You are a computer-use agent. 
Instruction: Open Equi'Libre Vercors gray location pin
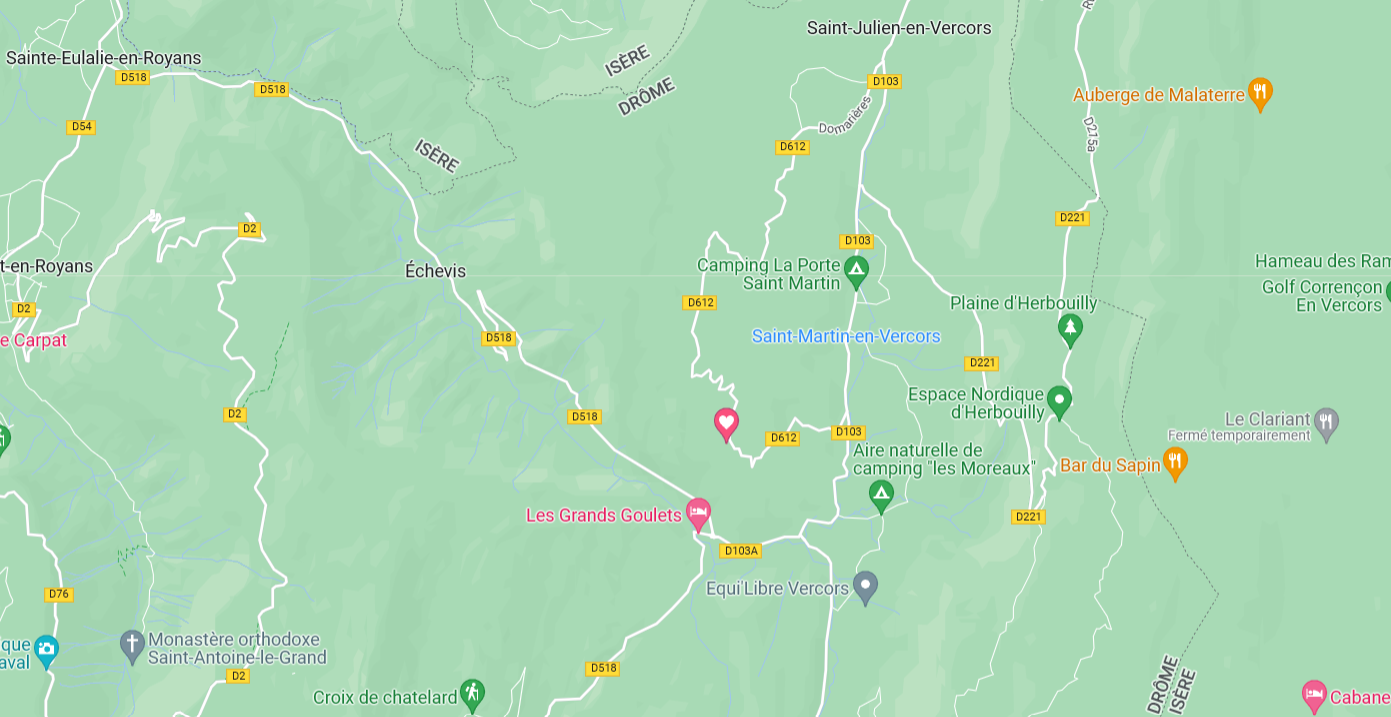(865, 587)
